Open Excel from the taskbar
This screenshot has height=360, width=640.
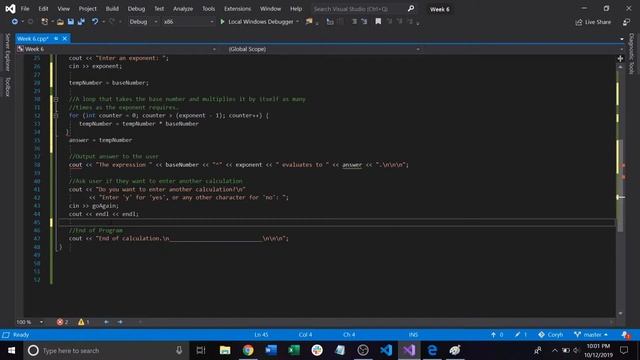[x=294, y=350]
